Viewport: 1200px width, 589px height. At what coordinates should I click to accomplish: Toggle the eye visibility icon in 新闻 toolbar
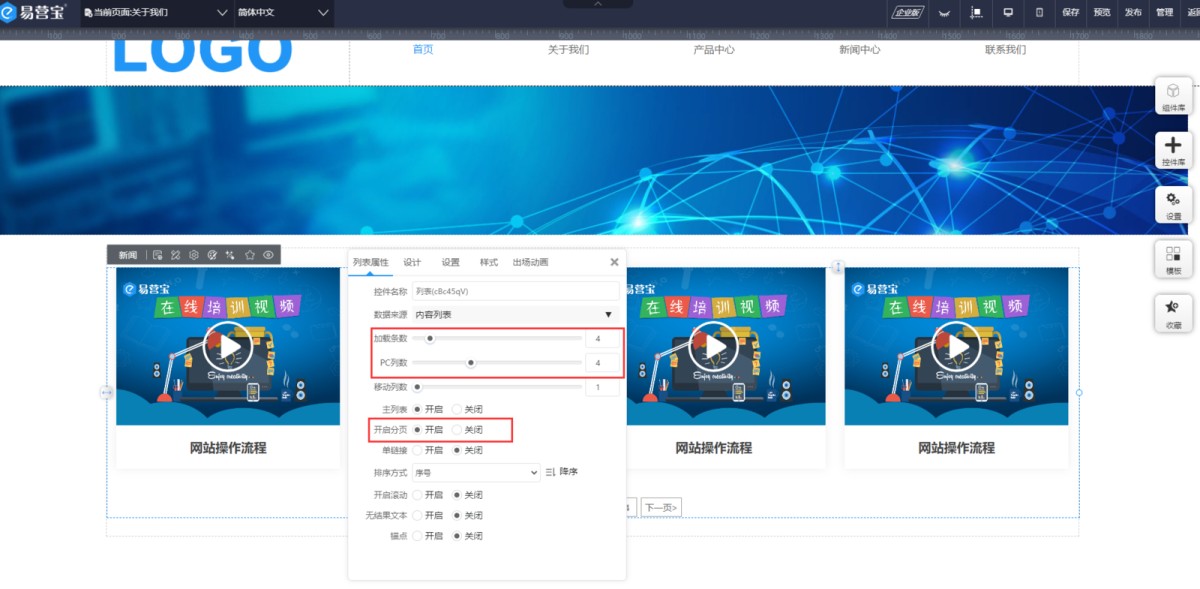coord(268,255)
